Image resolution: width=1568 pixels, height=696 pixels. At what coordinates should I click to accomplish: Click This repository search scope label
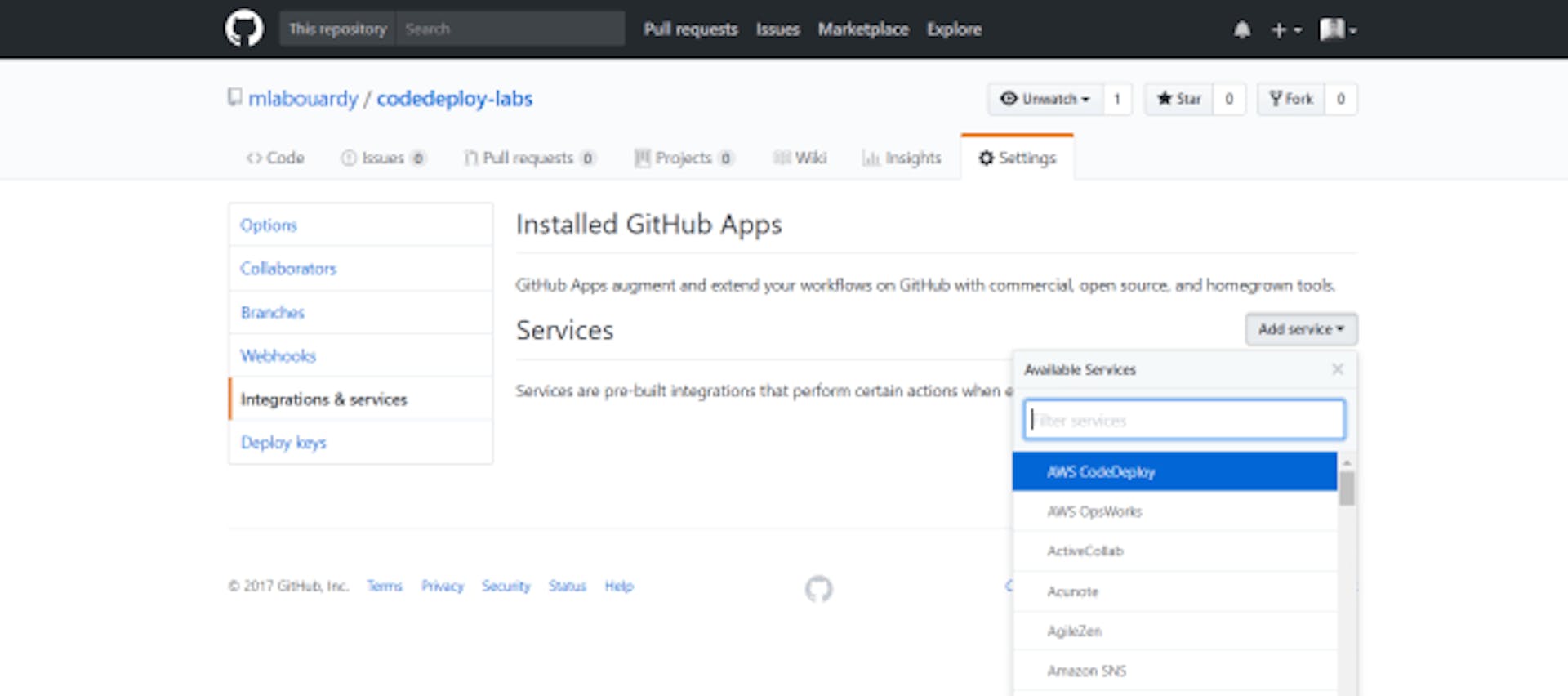pyautogui.click(x=337, y=29)
